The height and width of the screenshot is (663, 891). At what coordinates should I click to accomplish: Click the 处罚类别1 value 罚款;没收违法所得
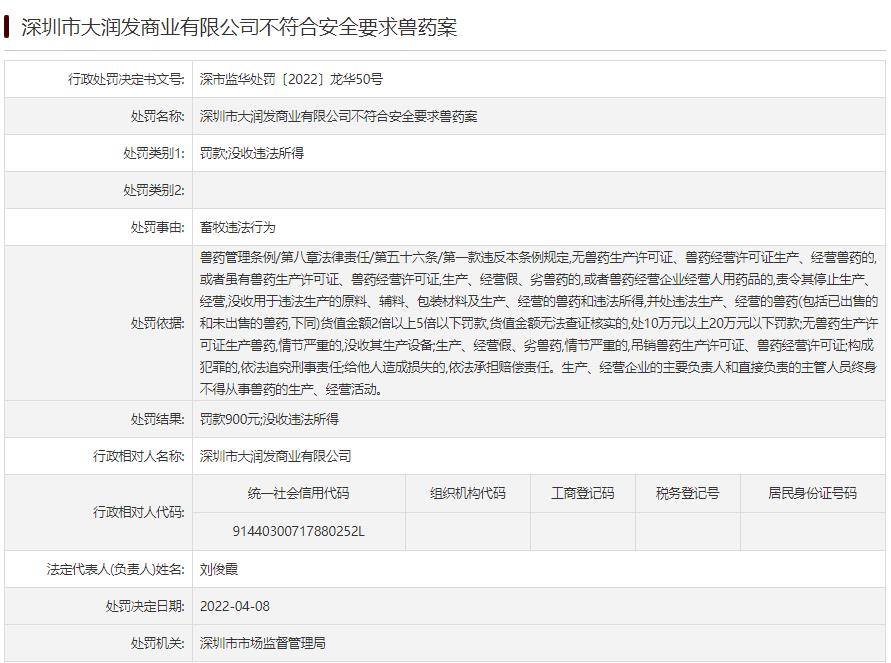click(252, 153)
